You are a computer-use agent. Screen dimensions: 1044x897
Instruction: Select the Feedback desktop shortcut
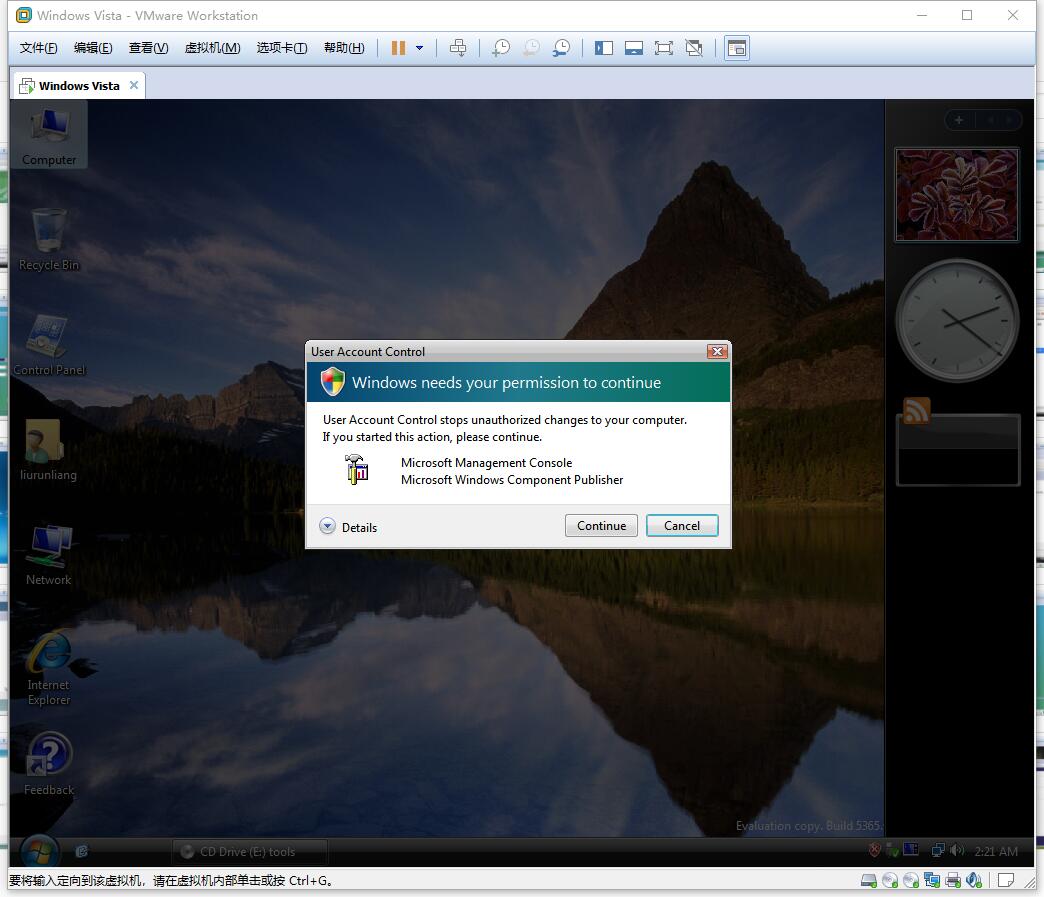49,764
